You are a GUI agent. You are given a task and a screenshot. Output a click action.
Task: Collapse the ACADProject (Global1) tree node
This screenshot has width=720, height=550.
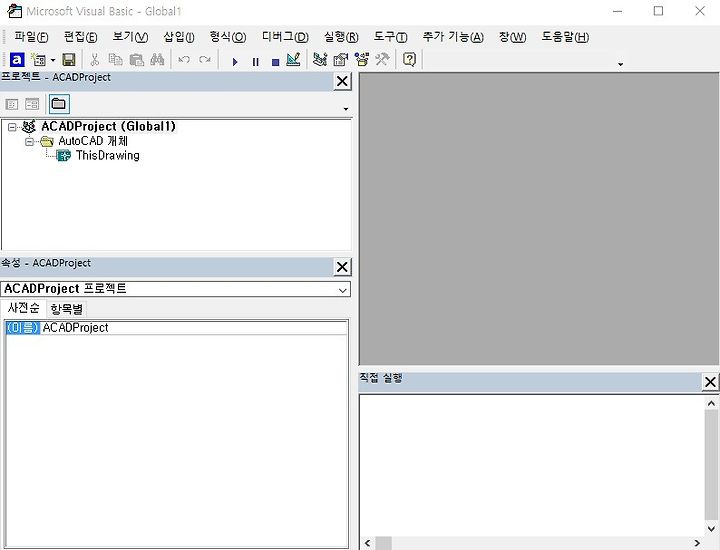coord(12,127)
